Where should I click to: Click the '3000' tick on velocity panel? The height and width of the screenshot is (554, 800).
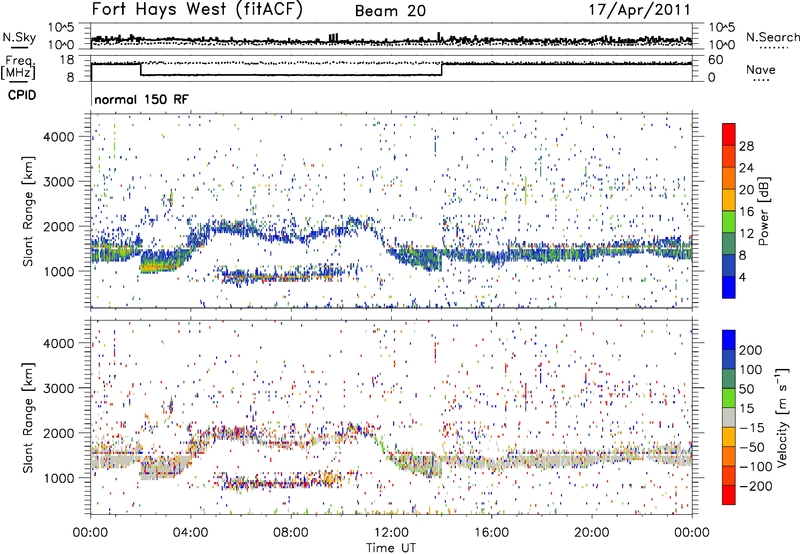[x=58, y=388]
